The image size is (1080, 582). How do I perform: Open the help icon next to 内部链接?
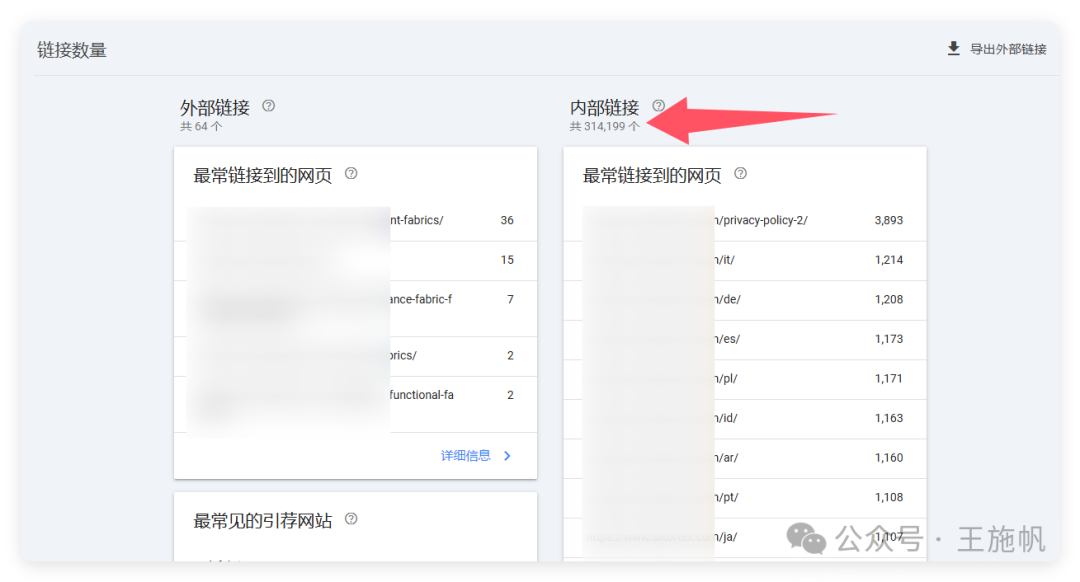coord(658,104)
